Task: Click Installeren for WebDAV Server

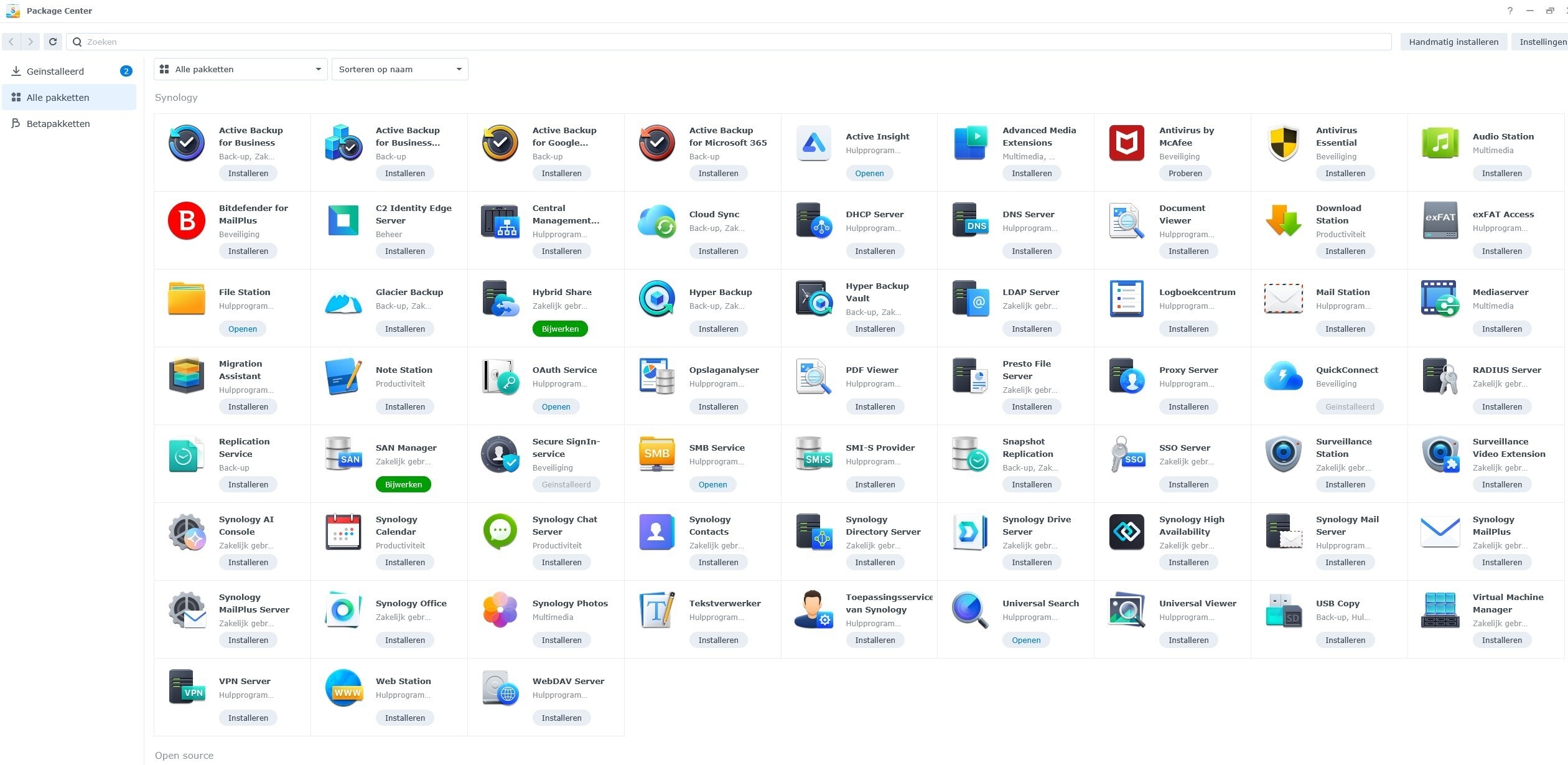Action: coord(561,718)
